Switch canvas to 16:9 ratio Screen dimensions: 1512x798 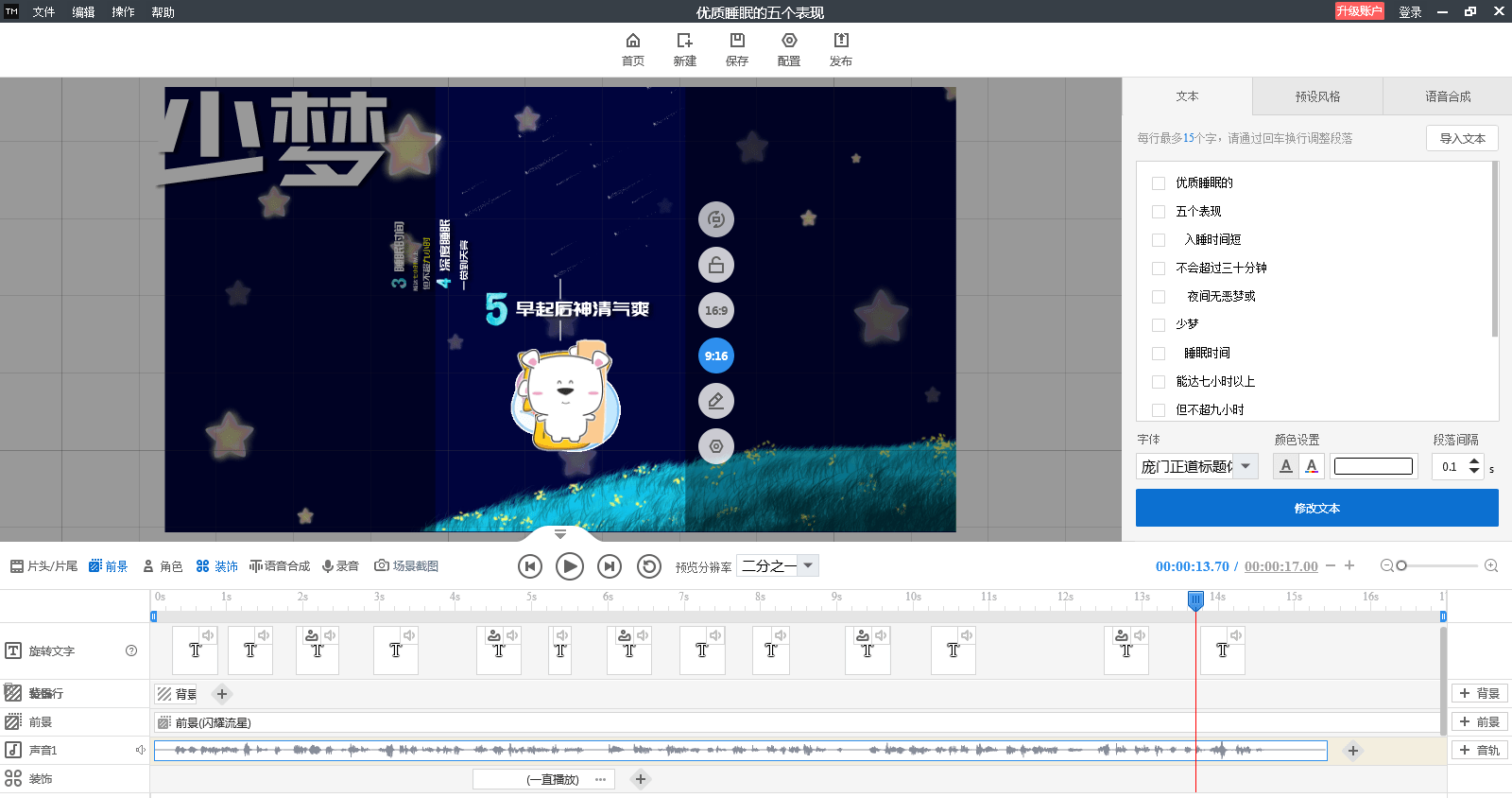(x=716, y=310)
